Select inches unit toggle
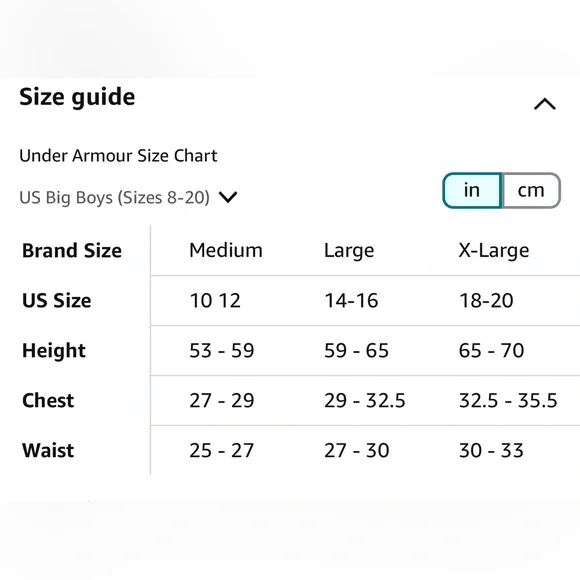The image size is (580, 580). [472, 190]
